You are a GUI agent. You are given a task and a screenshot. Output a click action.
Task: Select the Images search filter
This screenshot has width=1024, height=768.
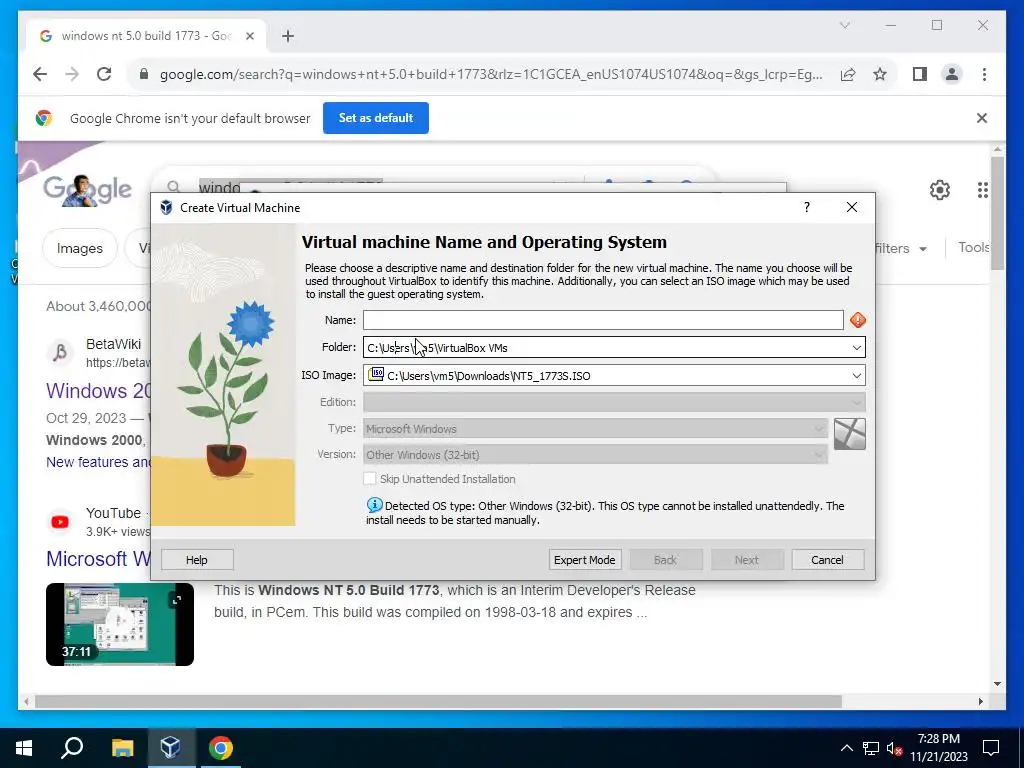click(80, 248)
